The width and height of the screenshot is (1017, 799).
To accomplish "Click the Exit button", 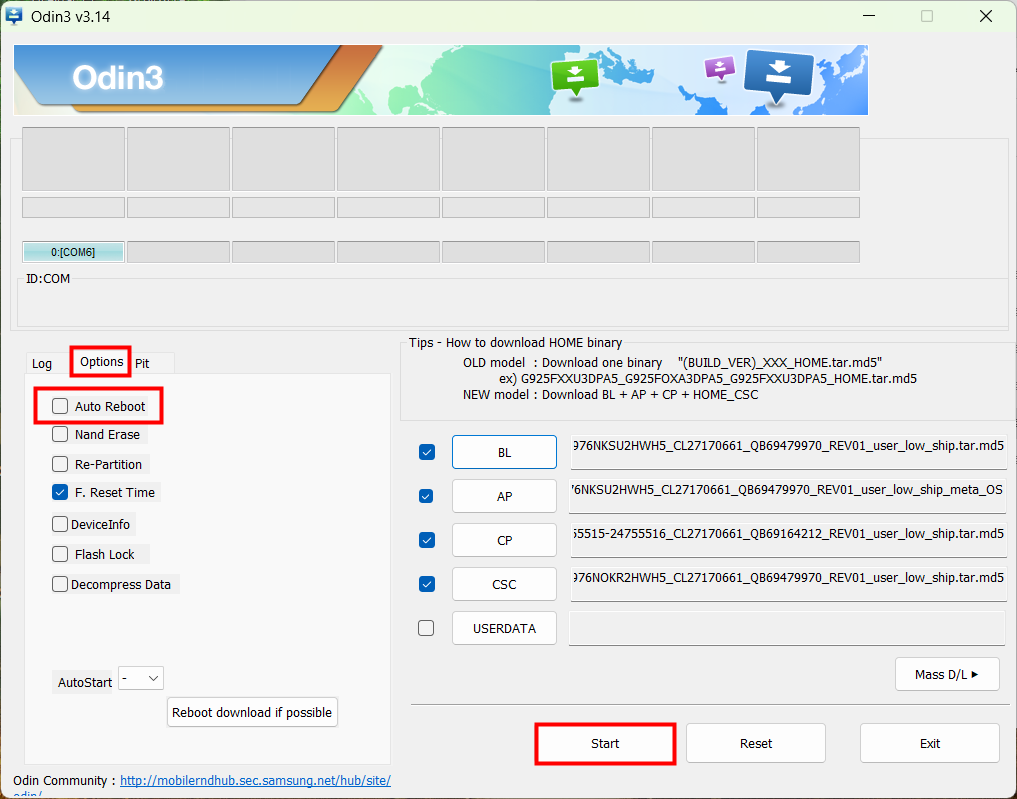I will pos(929,743).
